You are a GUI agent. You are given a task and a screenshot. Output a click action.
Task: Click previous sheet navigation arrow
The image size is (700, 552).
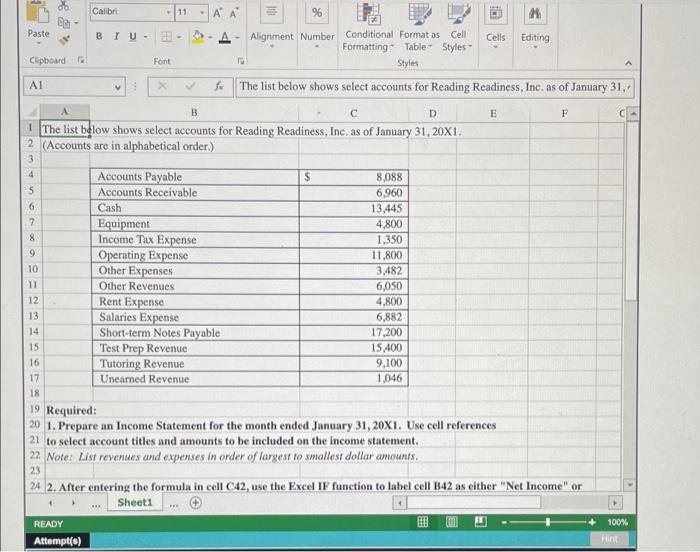click(51, 503)
